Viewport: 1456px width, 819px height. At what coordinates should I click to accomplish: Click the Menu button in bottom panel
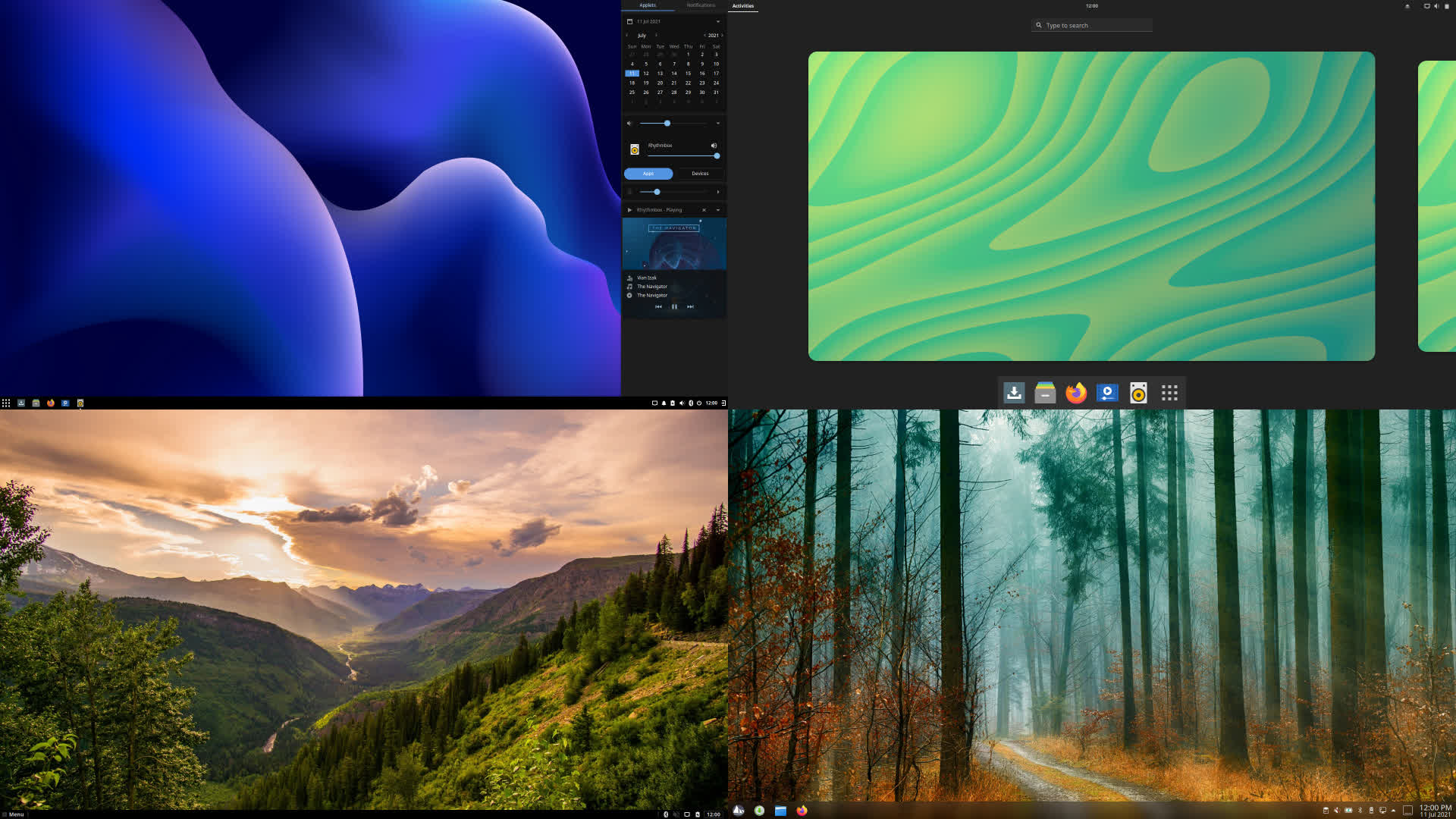pos(13,814)
